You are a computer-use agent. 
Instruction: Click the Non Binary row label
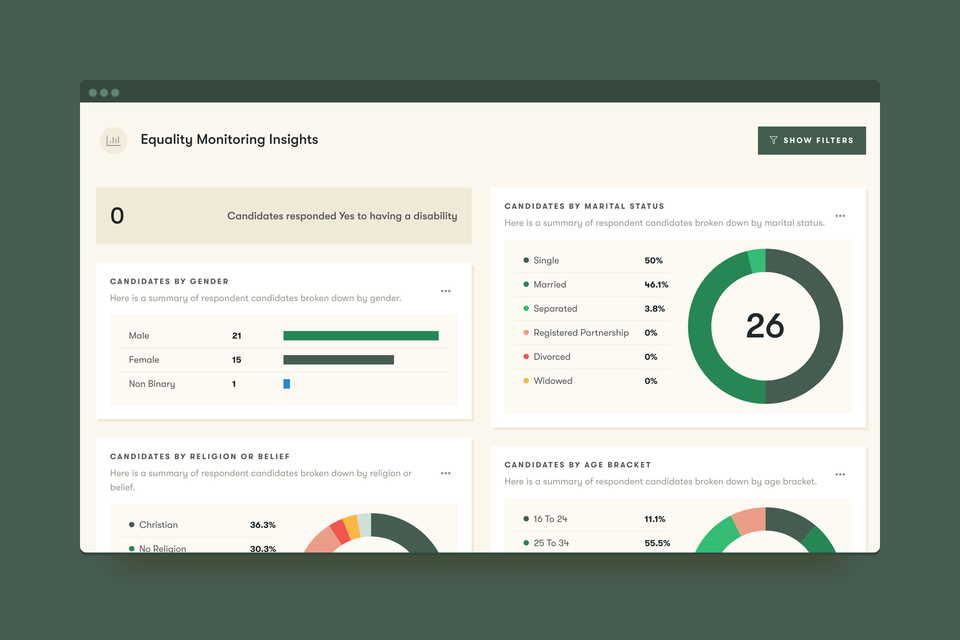tap(152, 383)
